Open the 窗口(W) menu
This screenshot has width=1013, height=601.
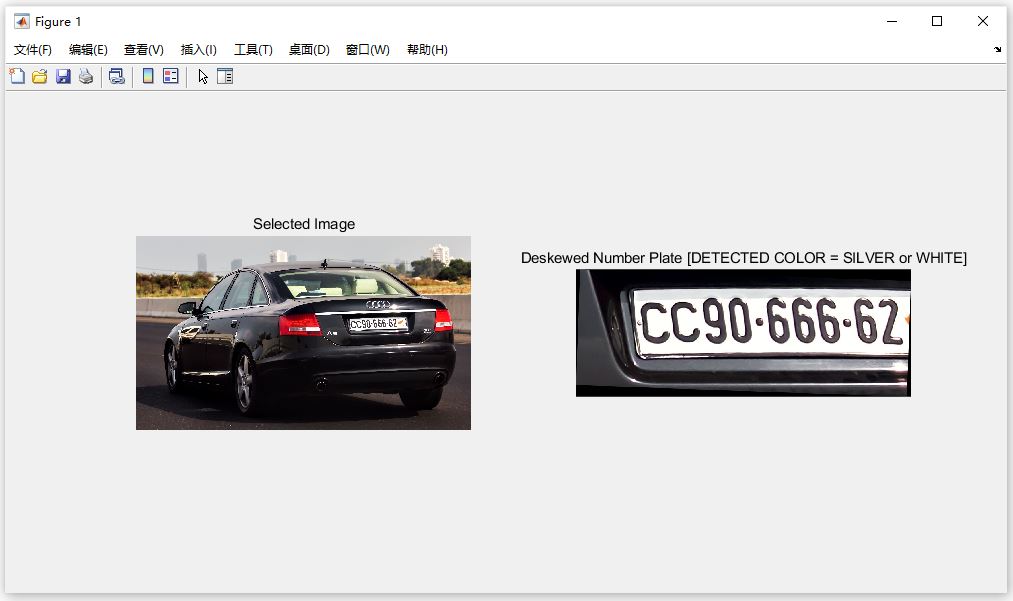point(368,50)
